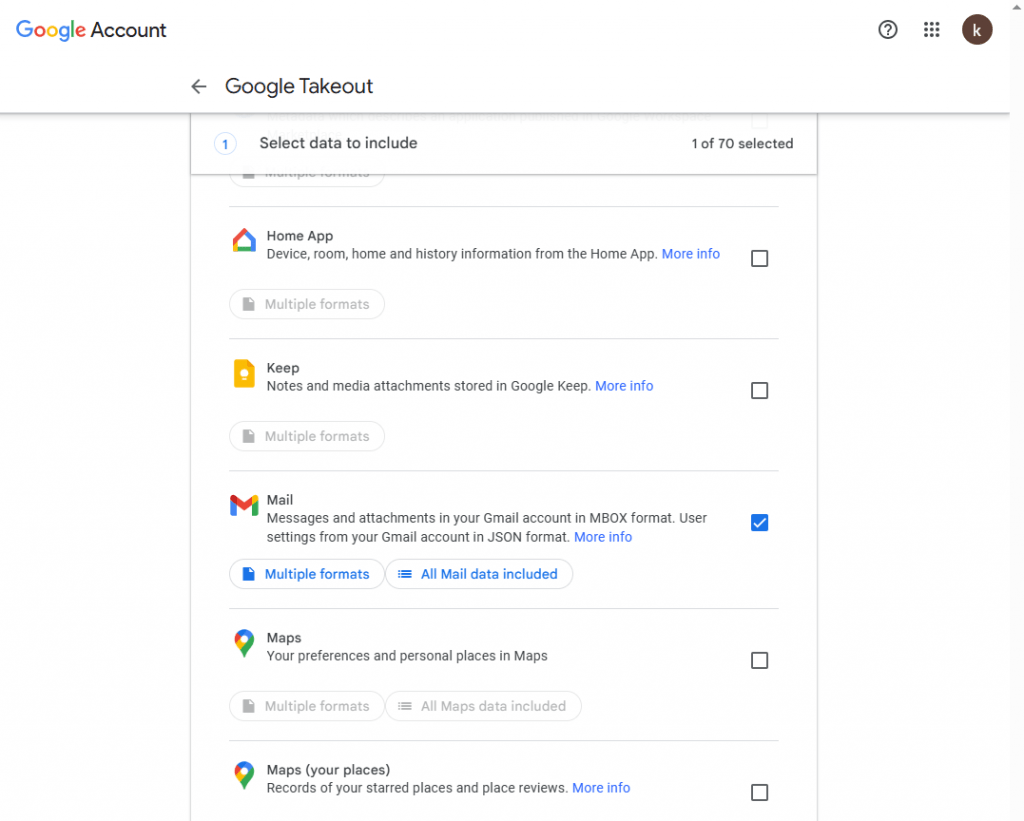Uncheck the Mail checkbox
Viewport: 1024px width, 821px height.
[x=760, y=523]
